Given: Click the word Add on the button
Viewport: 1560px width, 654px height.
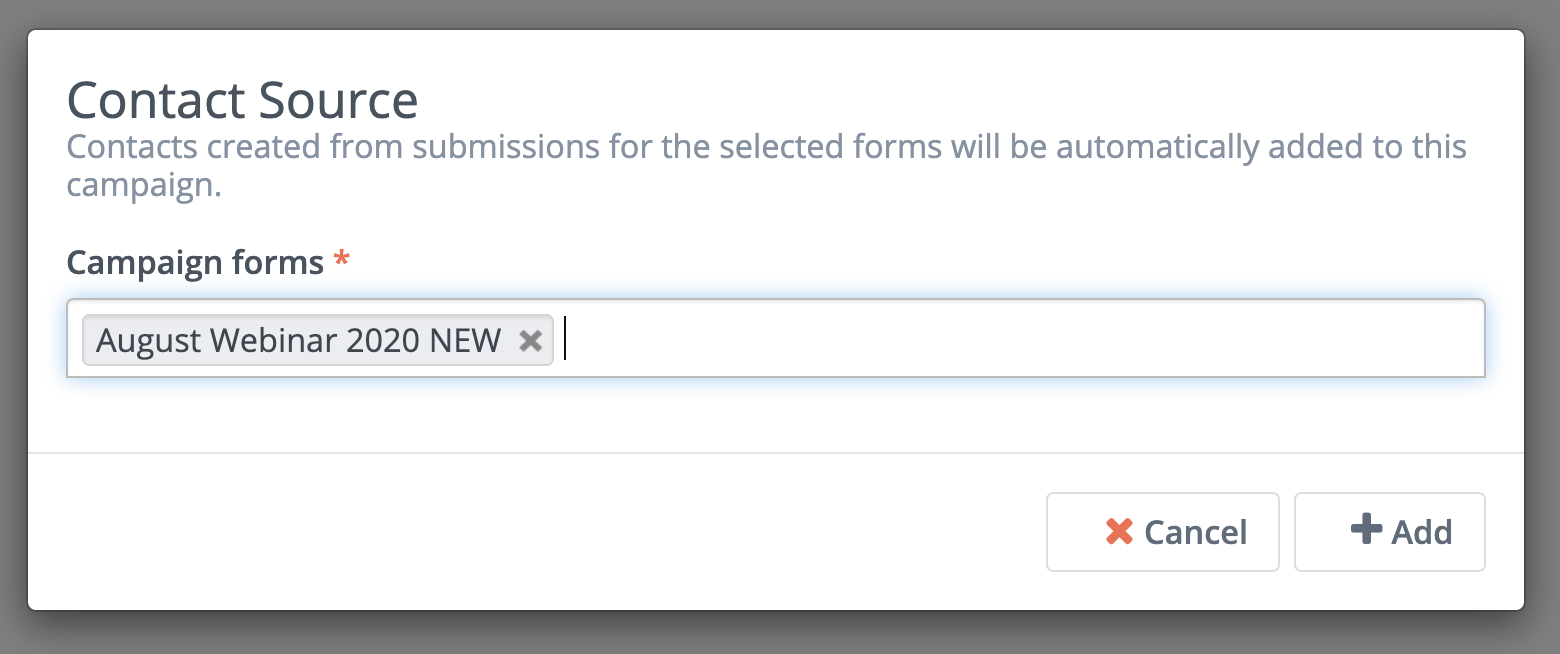Looking at the screenshot, I should [1422, 532].
